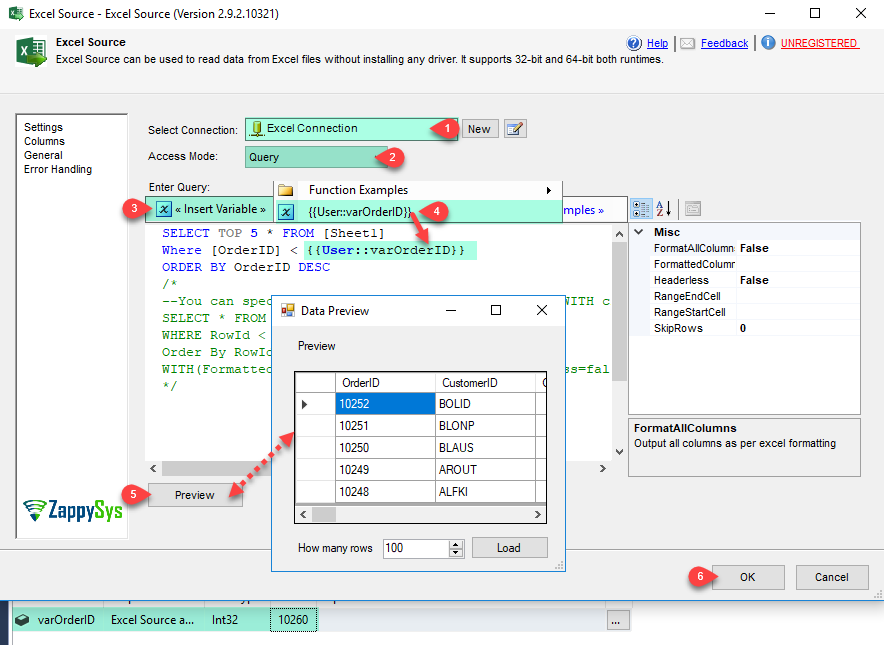The width and height of the screenshot is (884, 645).
Task: Open the General page
Action: click(43, 155)
